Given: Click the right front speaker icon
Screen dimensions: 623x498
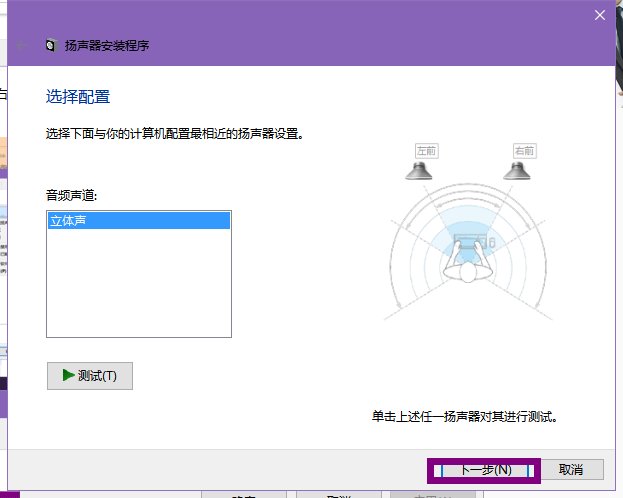Looking at the screenshot, I should (517, 171).
